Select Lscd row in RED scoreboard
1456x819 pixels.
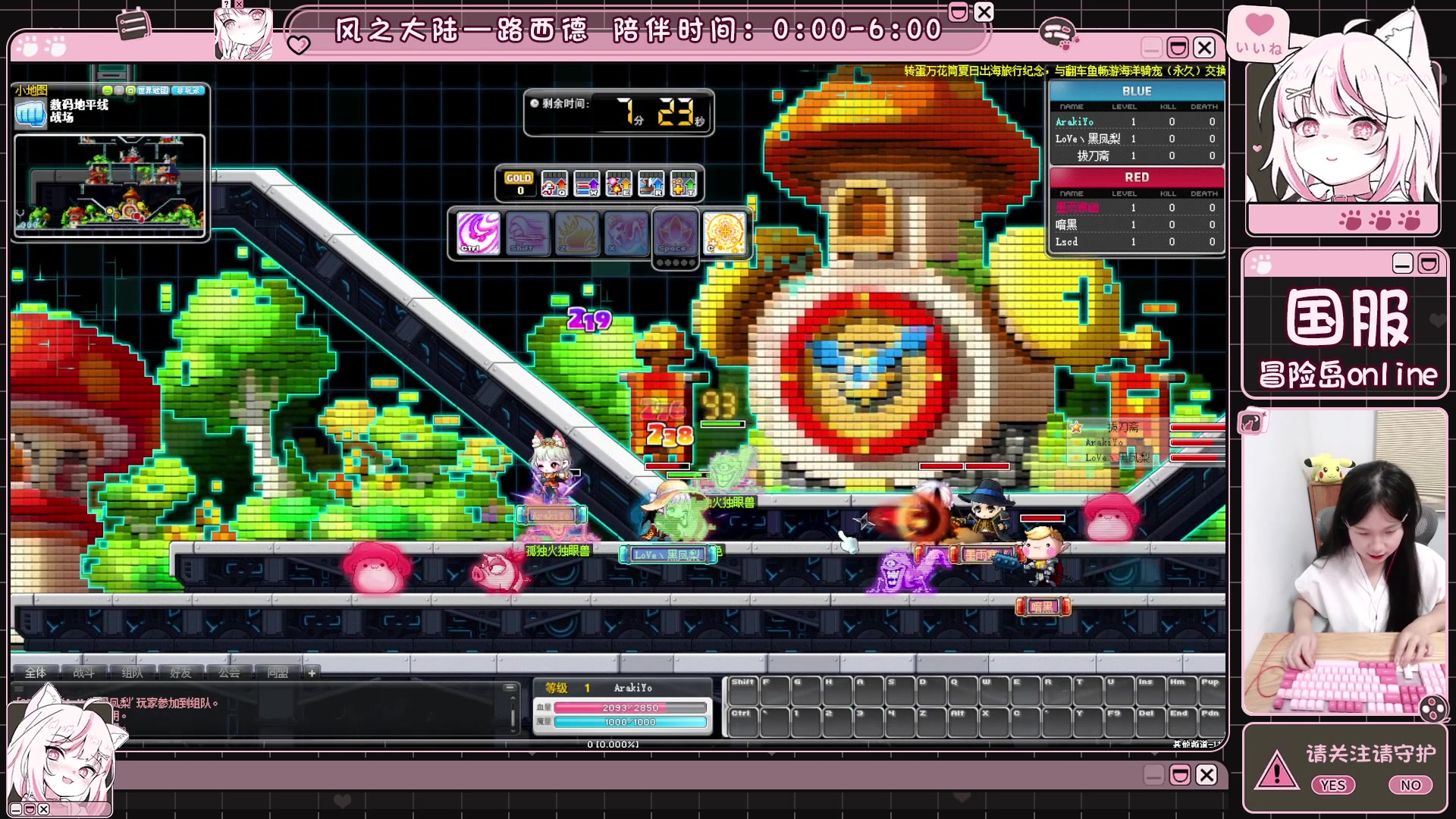pyautogui.click(x=1136, y=242)
